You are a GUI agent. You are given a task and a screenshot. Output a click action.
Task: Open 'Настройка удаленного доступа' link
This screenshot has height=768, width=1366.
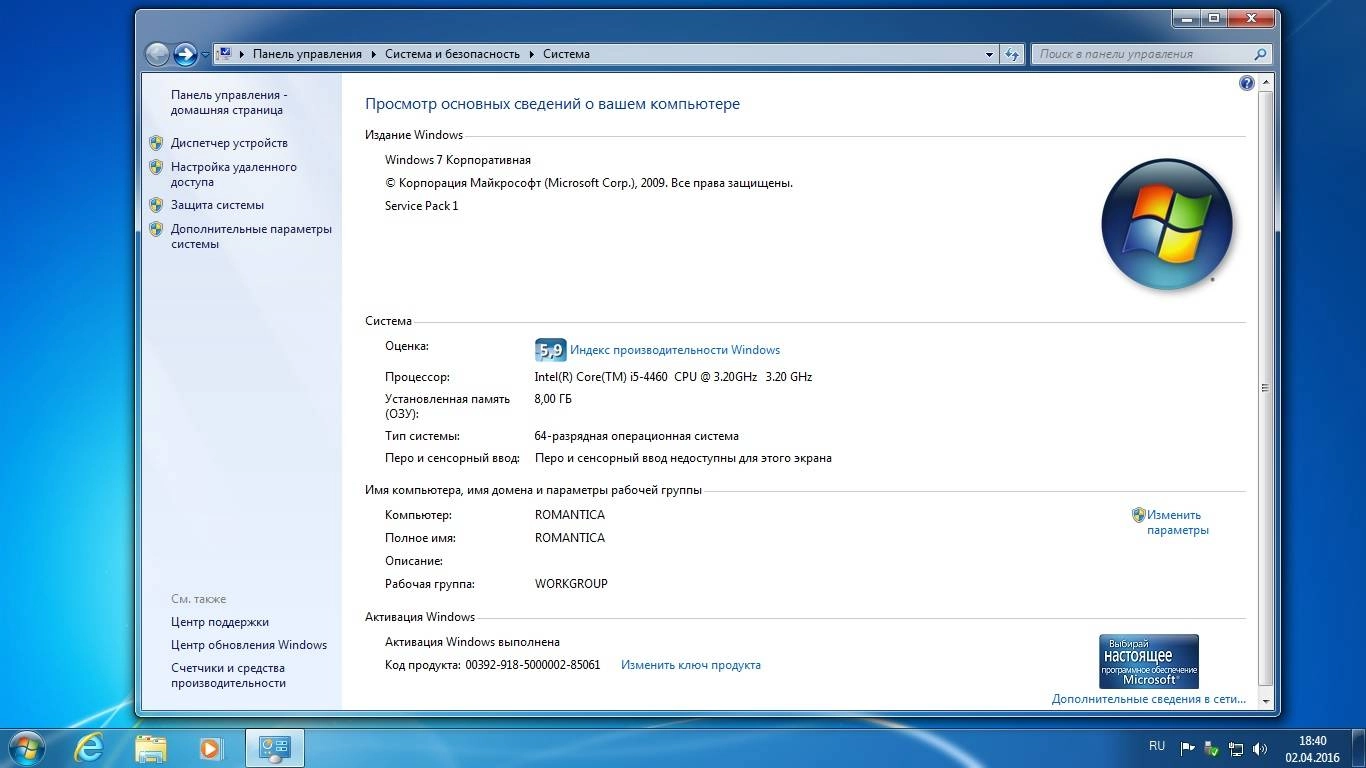pyautogui.click(x=233, y=175)
